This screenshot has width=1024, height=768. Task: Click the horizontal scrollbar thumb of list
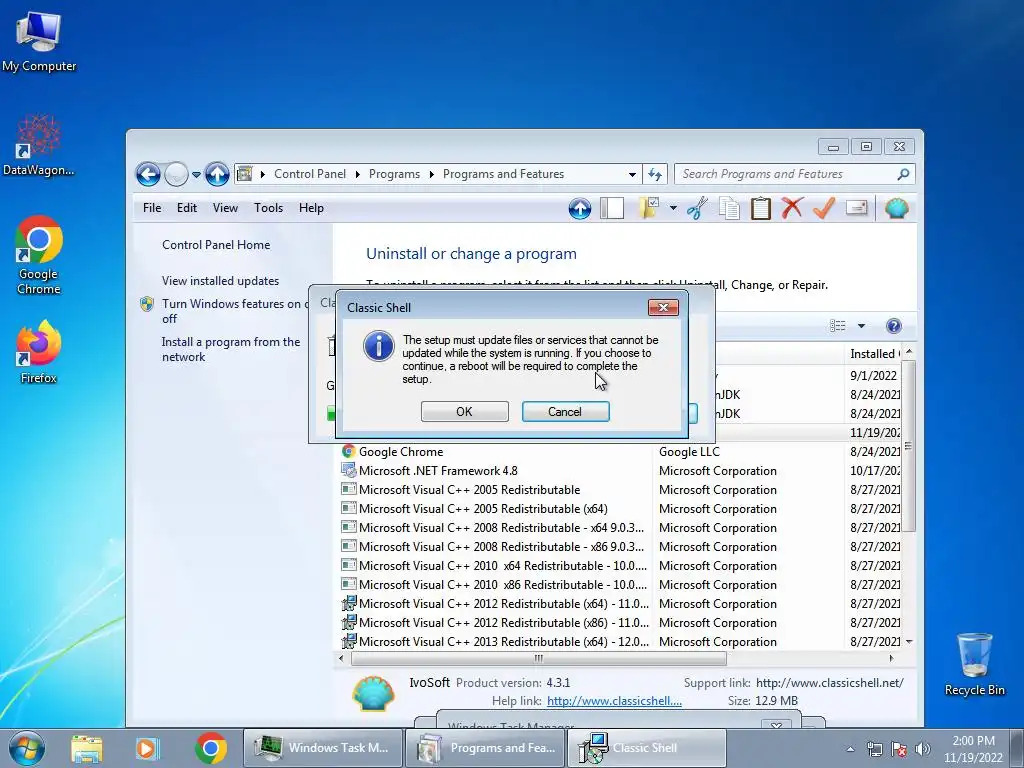click(x=539, y=658)
